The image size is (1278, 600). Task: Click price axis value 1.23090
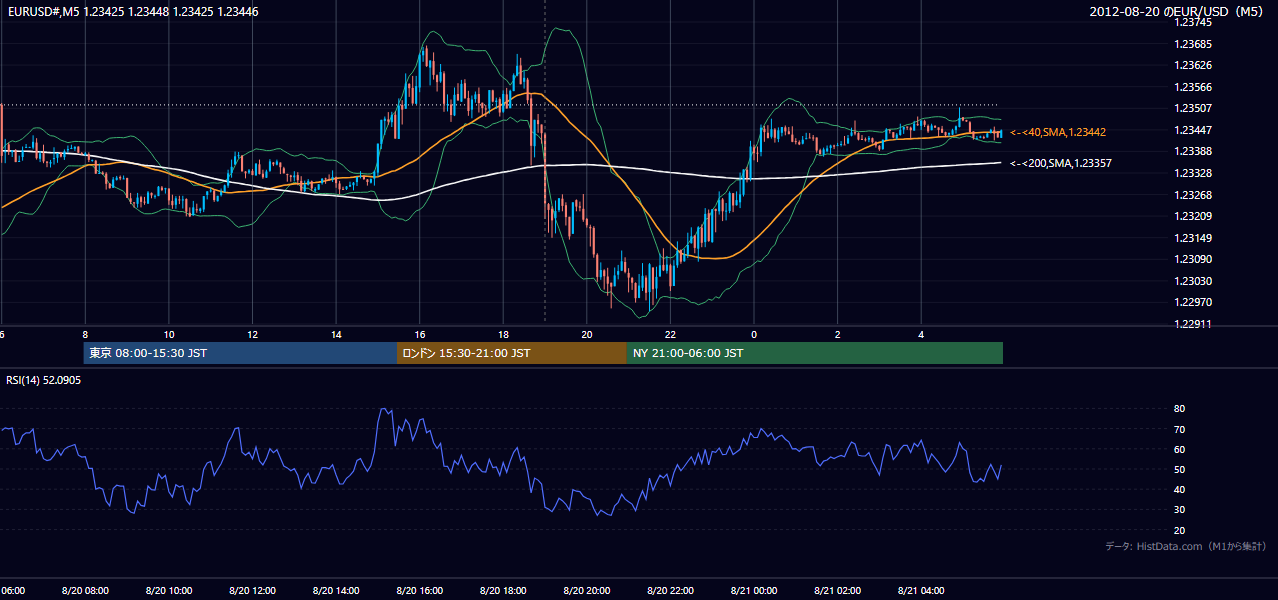point(1193,259)
